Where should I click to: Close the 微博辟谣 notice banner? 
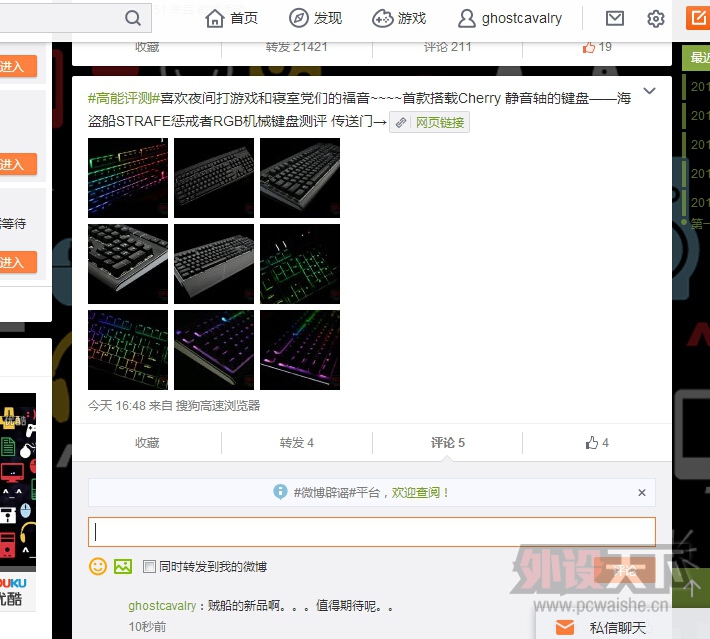[642, 493]
